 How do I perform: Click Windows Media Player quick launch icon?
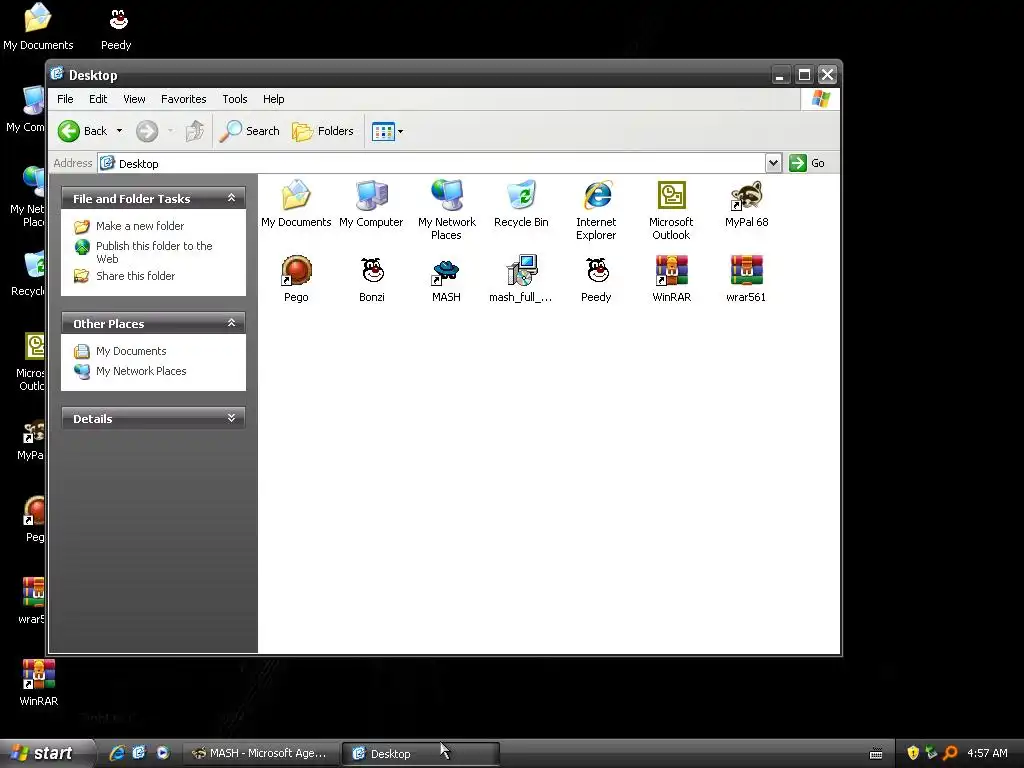(x=163, y=753)
